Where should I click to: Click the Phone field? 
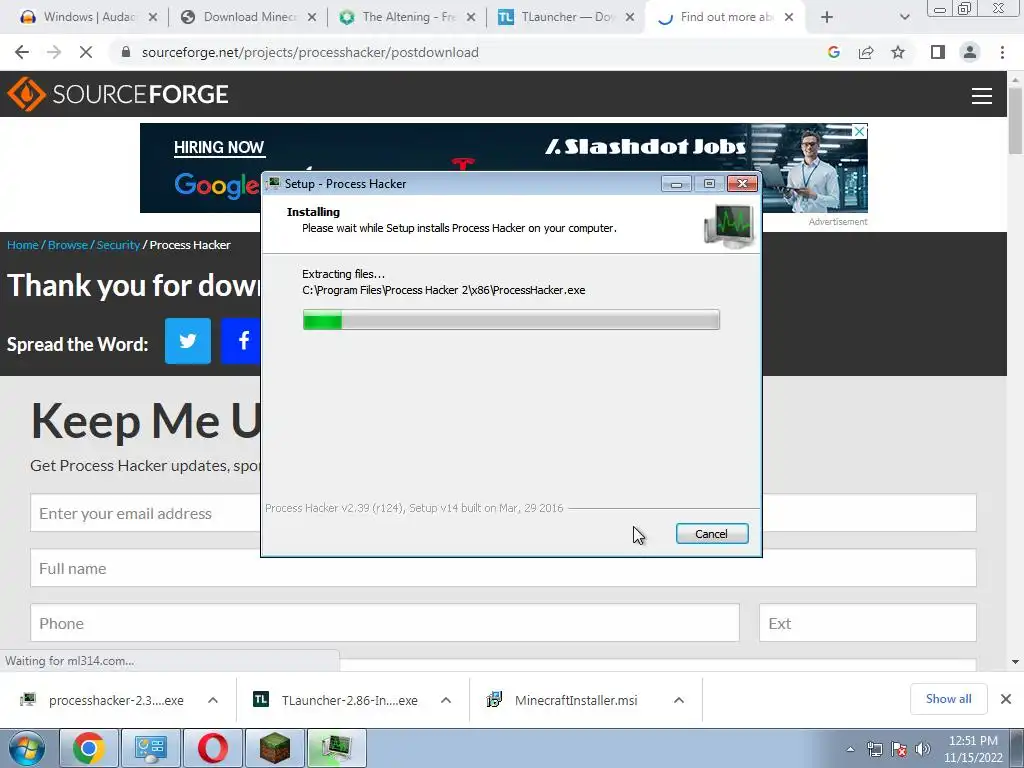385,623
